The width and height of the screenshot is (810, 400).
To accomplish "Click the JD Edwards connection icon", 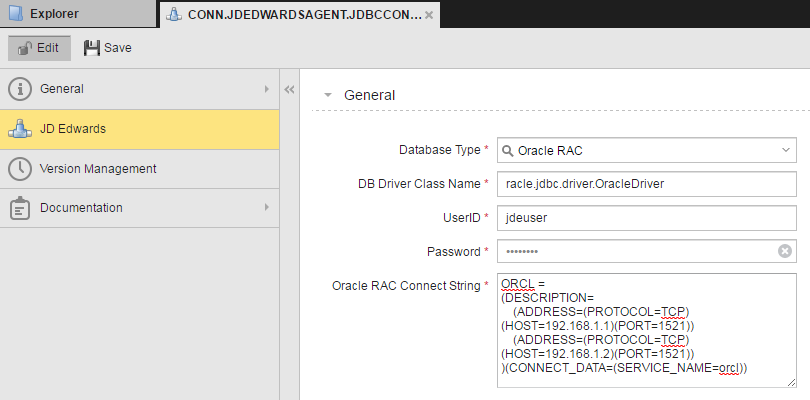I will (20, 129).
